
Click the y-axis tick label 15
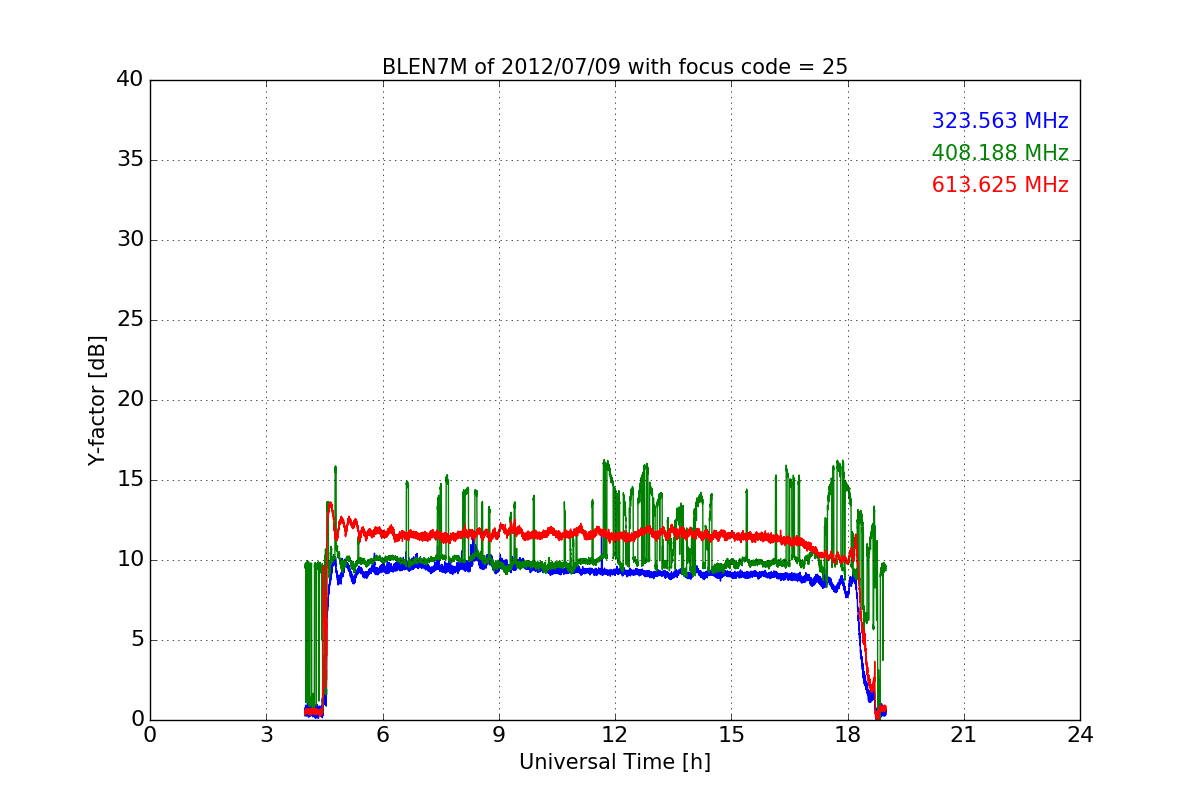coord(131,480)
